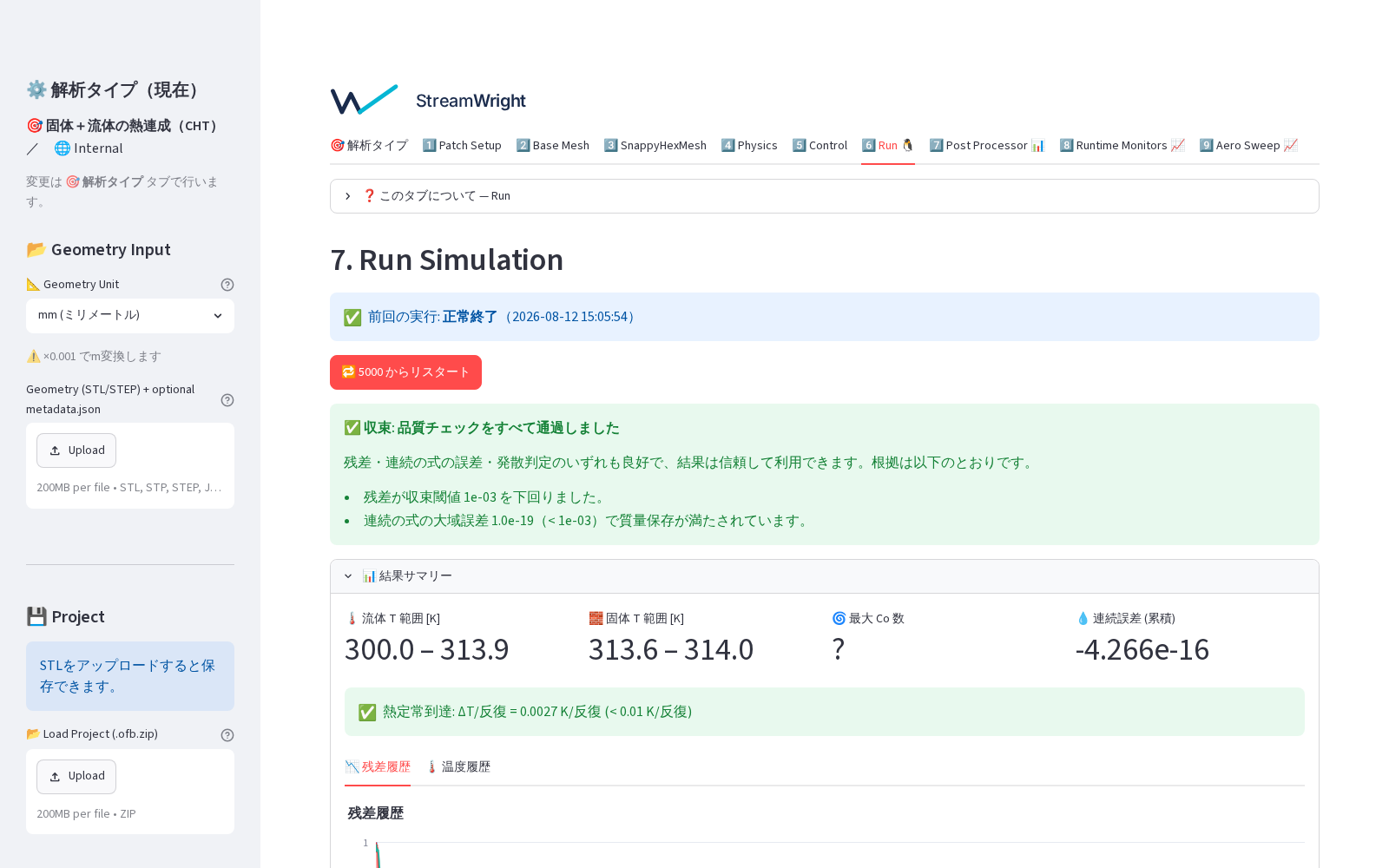Open help for Geometry Unit
The image size is (1389, 868).
click(227, 285)
